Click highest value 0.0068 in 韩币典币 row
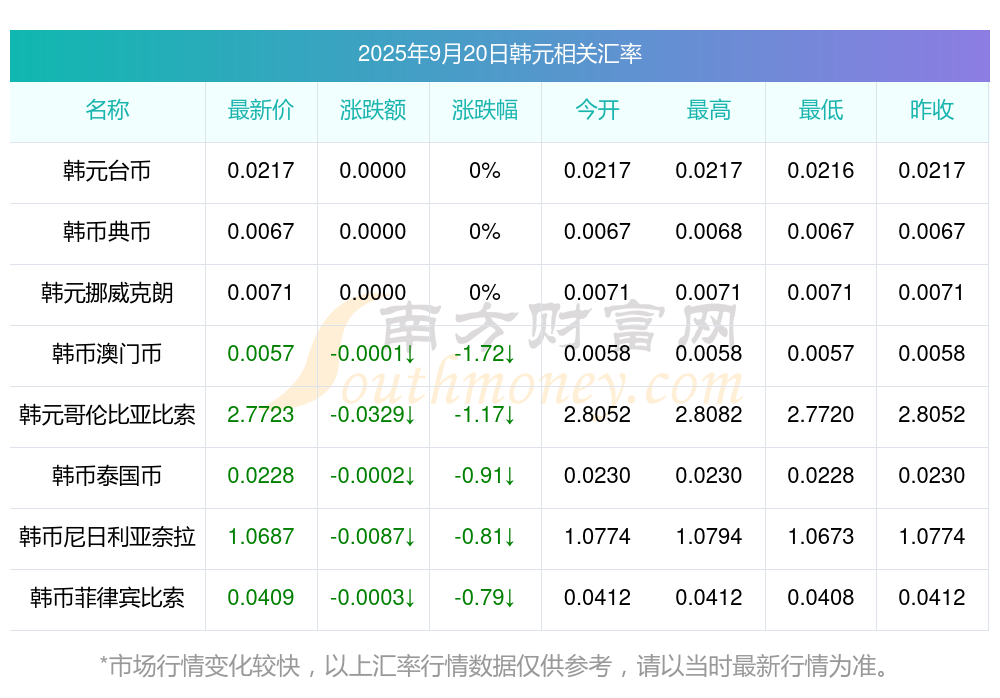 pyautogui.click(x=709, y=232)
